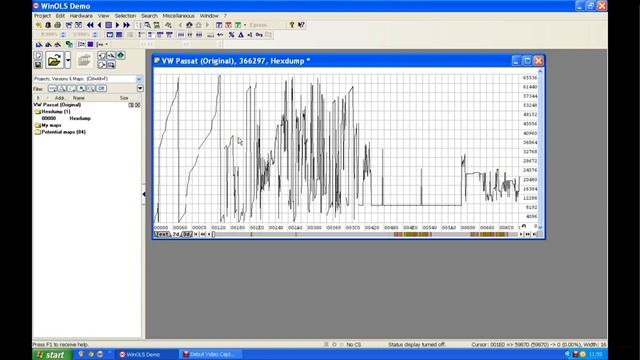Click the hexdump scrollbar right arrow

click(x=521, y=234)
